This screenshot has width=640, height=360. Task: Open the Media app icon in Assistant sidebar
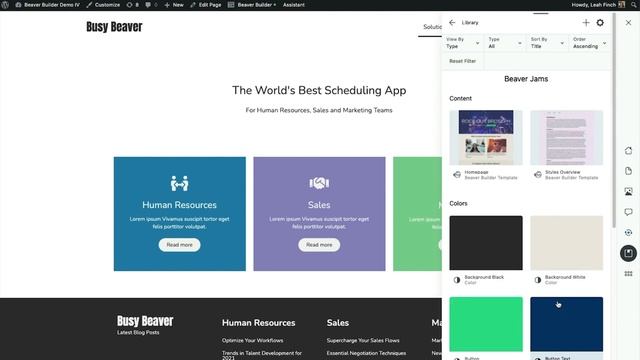629,191
